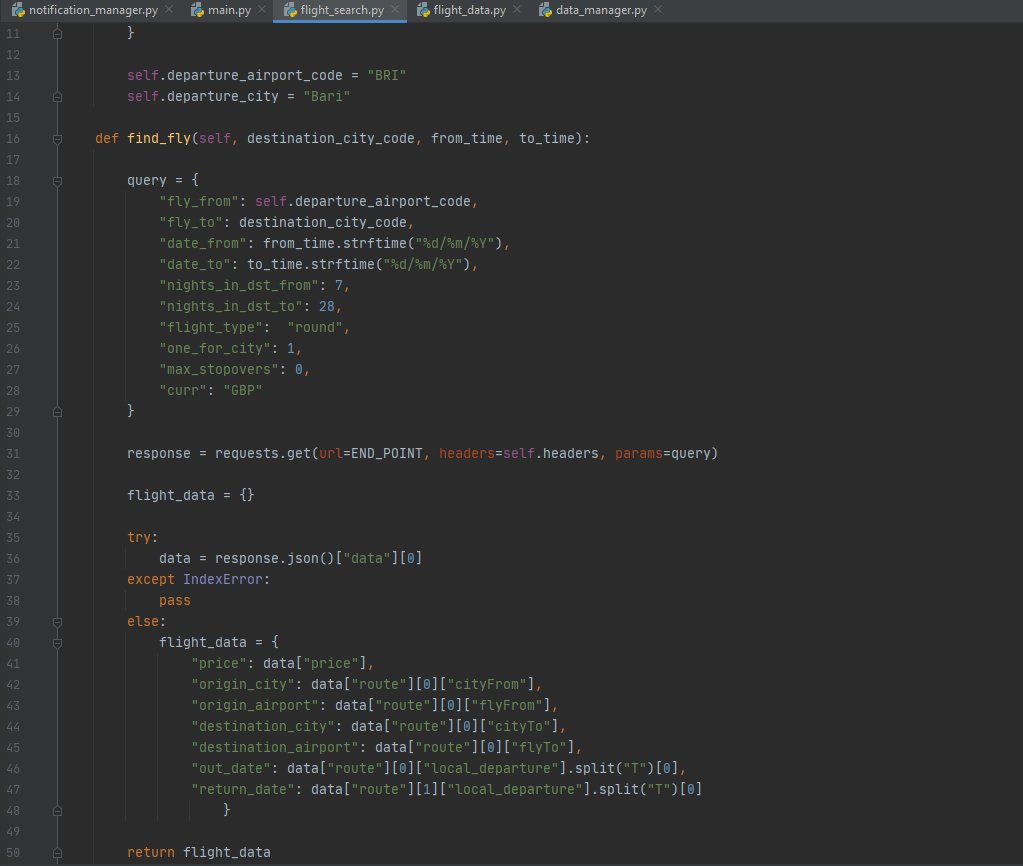Click the "destination_airport" key
The width and height of the screenshot is (1023, 866).
[x=275, y=747]
